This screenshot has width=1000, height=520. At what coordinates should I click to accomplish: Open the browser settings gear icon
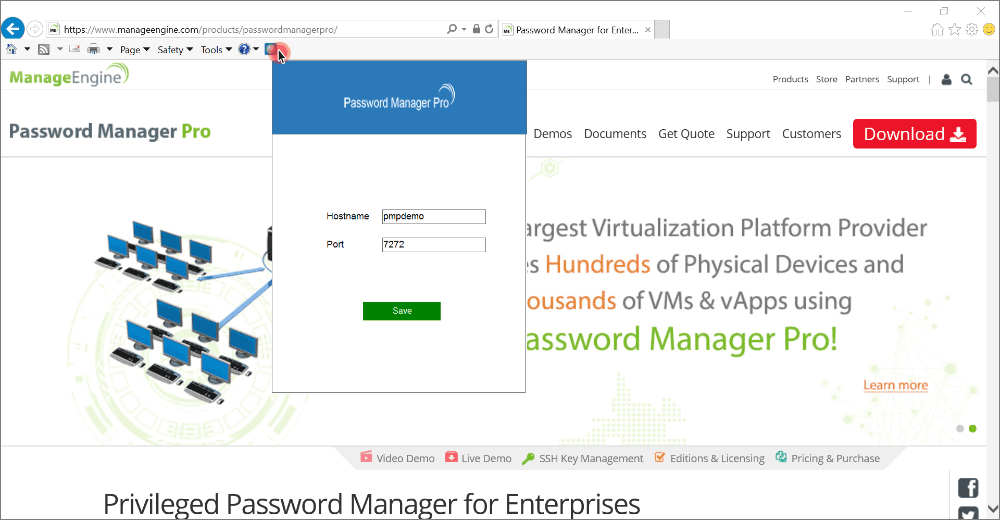[x=971, y=30]
